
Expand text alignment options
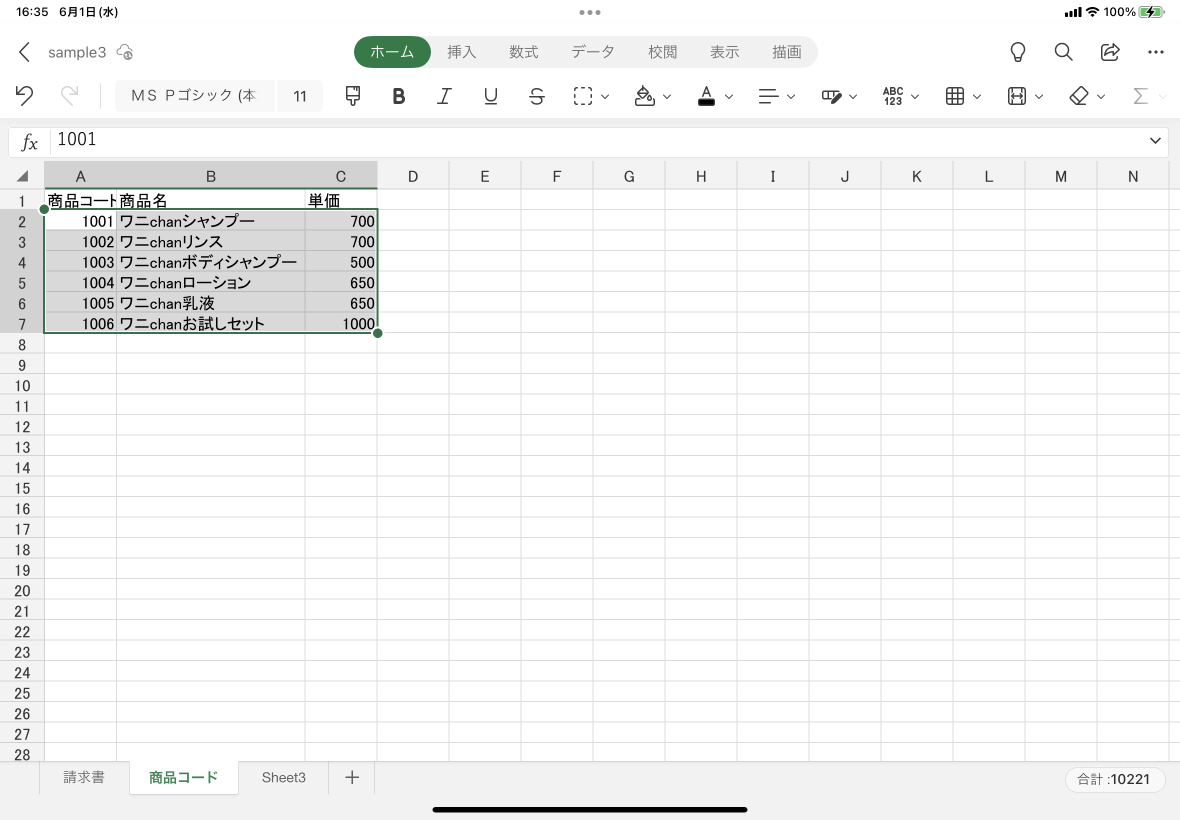(791, 96)
